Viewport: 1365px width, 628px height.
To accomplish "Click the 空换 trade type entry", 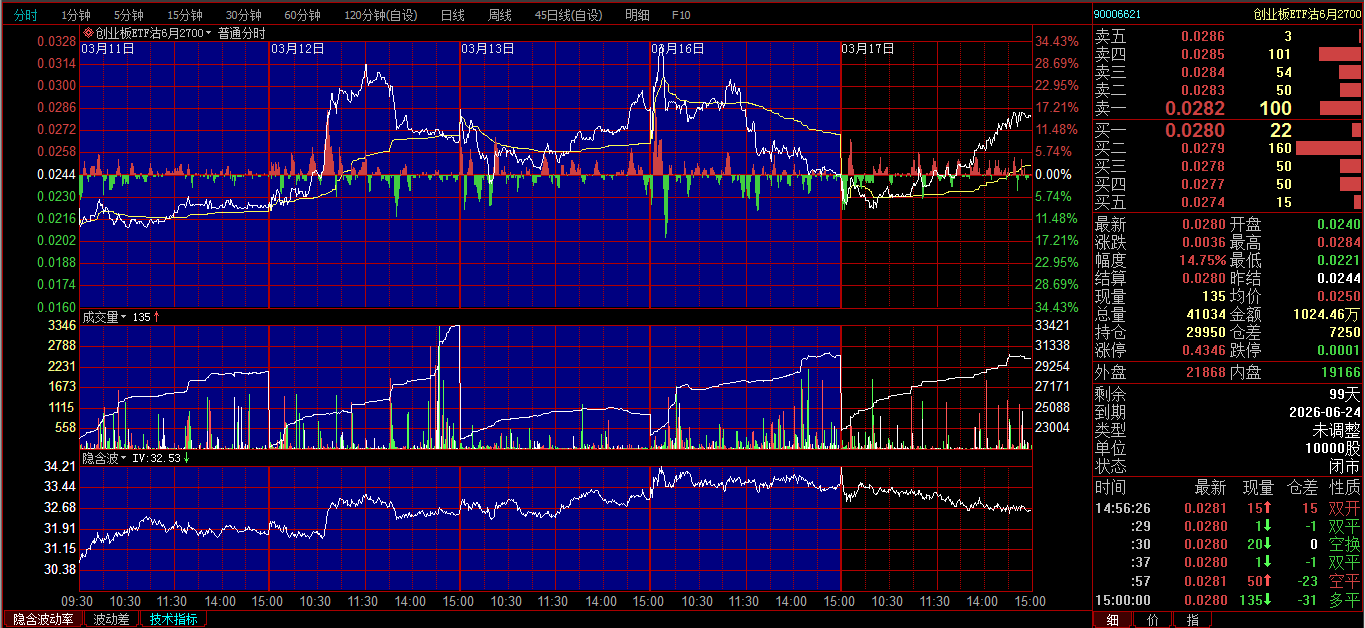I will point(1344,544).
